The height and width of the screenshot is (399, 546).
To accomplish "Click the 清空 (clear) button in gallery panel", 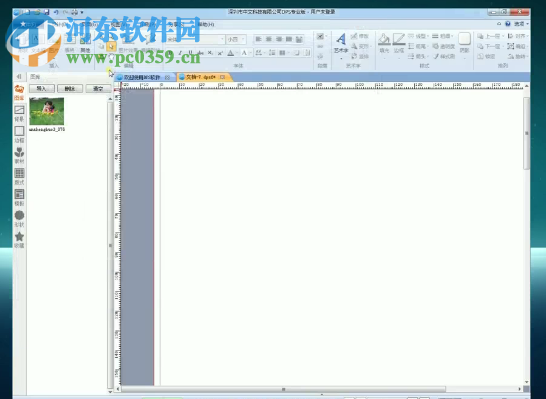I will pyautogui.click(x=98, y=88).
